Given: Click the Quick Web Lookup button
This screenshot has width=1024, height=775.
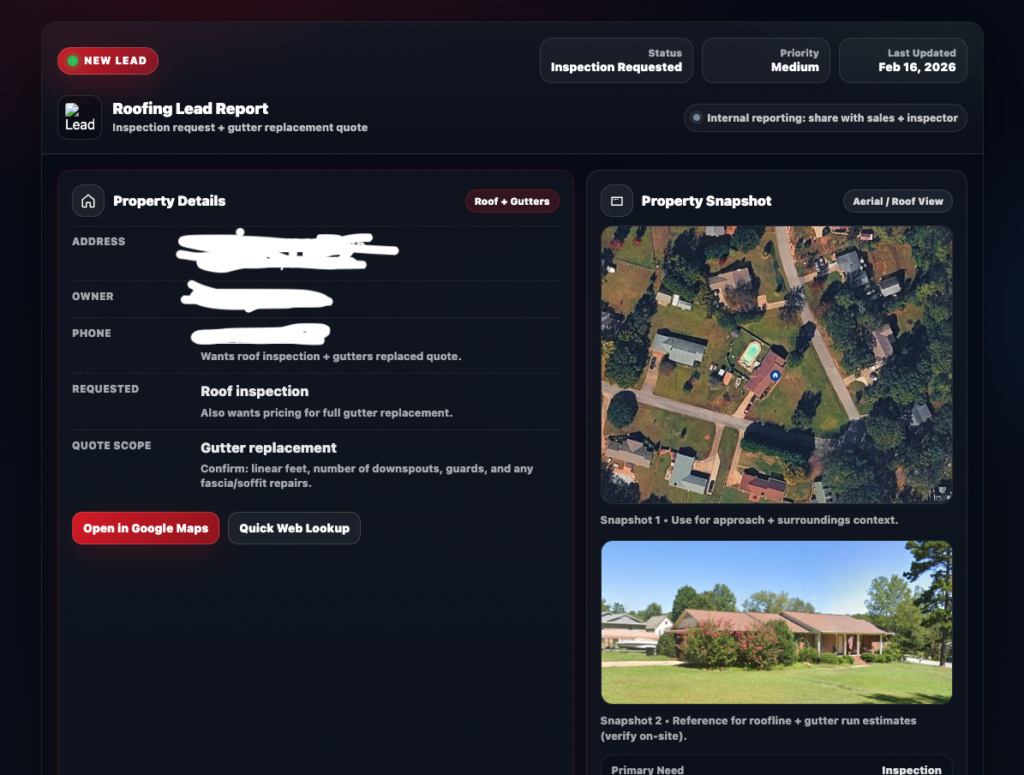Looking at the screenshot, I should pos(294,528).
